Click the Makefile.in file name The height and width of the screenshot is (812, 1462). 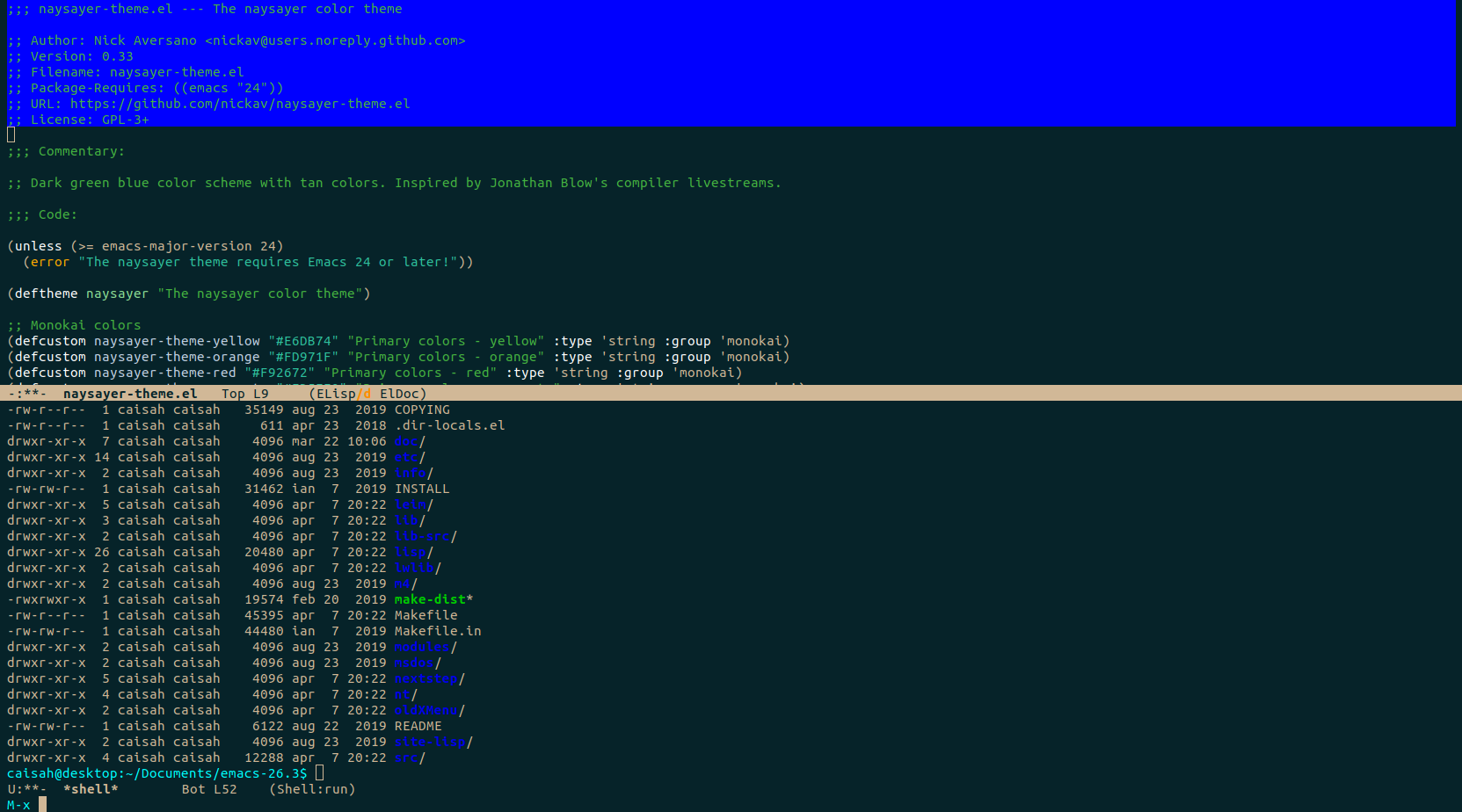point(438,631)
